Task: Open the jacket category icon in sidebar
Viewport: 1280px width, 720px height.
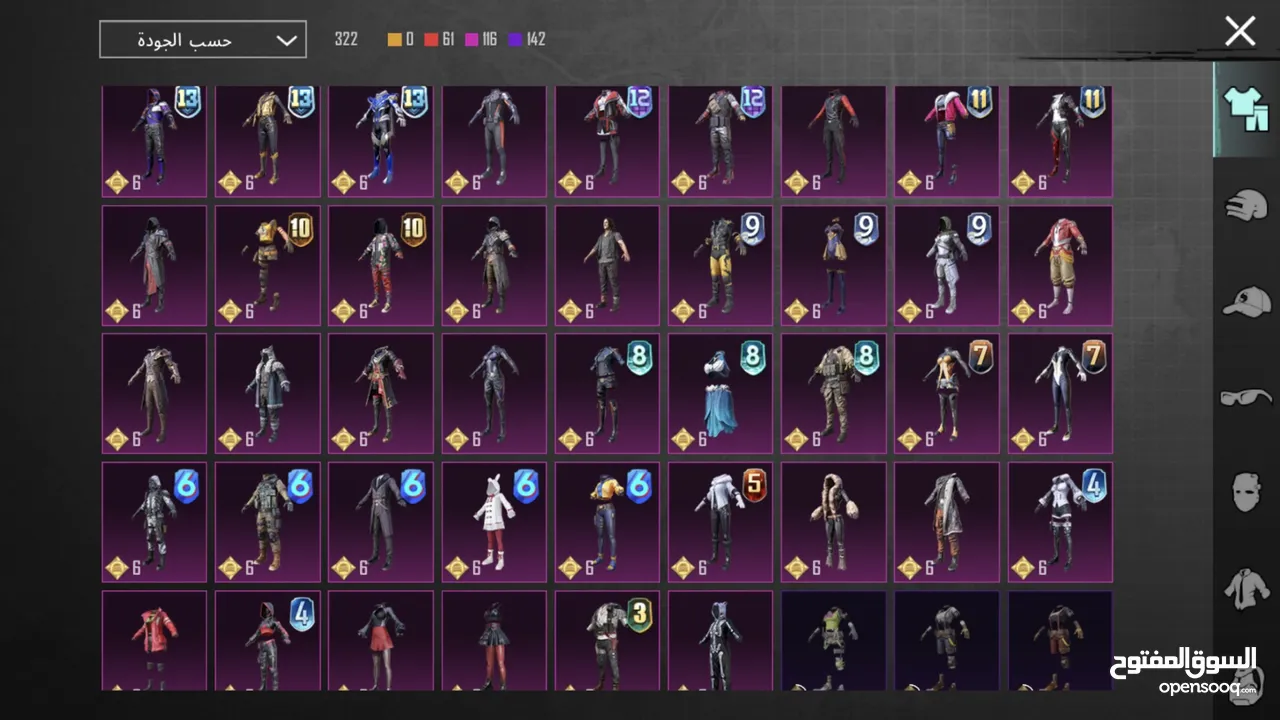Action: (x=1246, y=588)
